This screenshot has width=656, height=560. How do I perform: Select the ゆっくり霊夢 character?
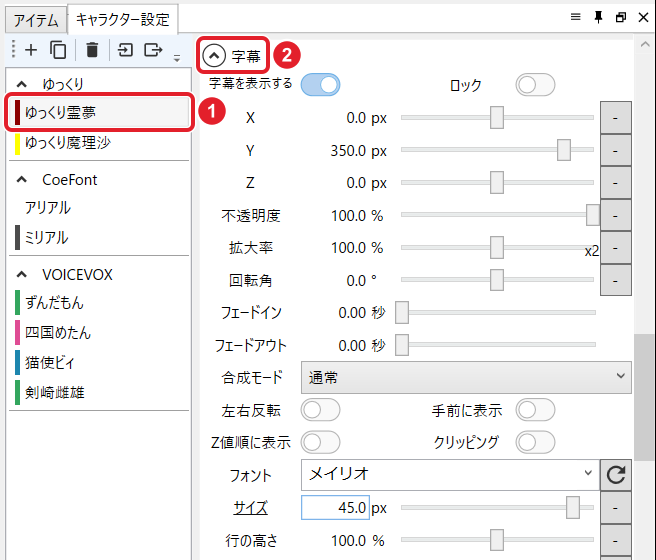pyautogui.click(x=99, y=112)
